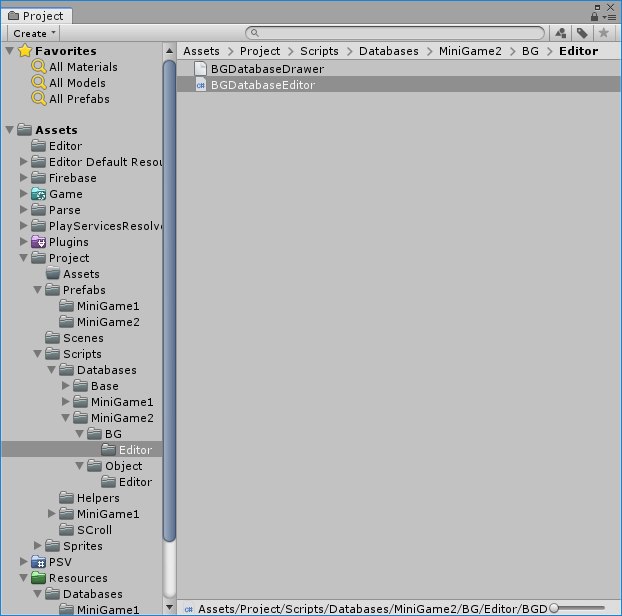Click the Search by Type filter icon
Screen dimensions: 622x616
coord(561,33)
